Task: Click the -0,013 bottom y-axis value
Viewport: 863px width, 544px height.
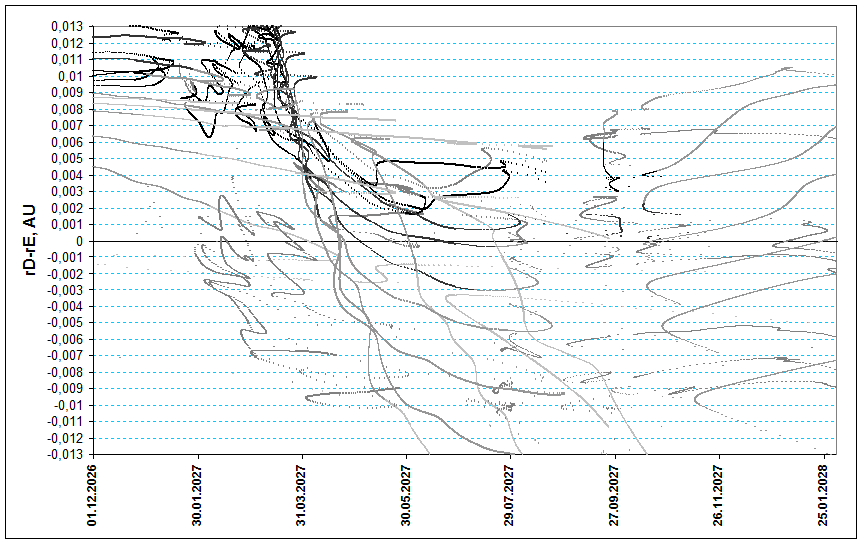Action: pyautogui.click(x=67, y=454)
